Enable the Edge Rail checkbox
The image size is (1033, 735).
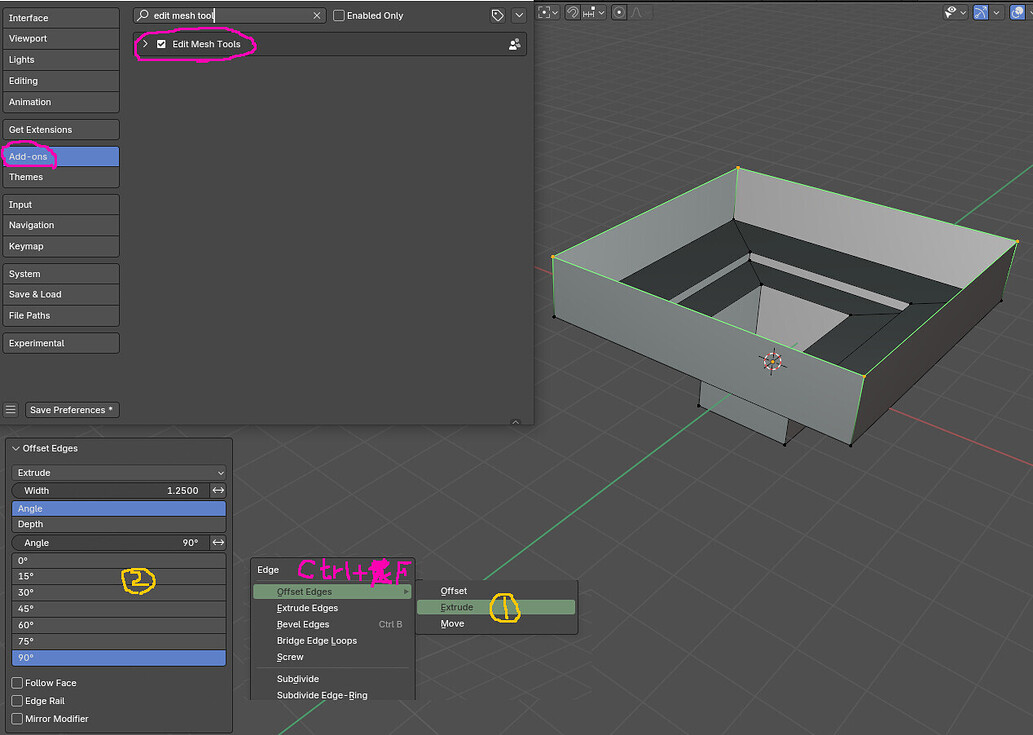(17, 701)
